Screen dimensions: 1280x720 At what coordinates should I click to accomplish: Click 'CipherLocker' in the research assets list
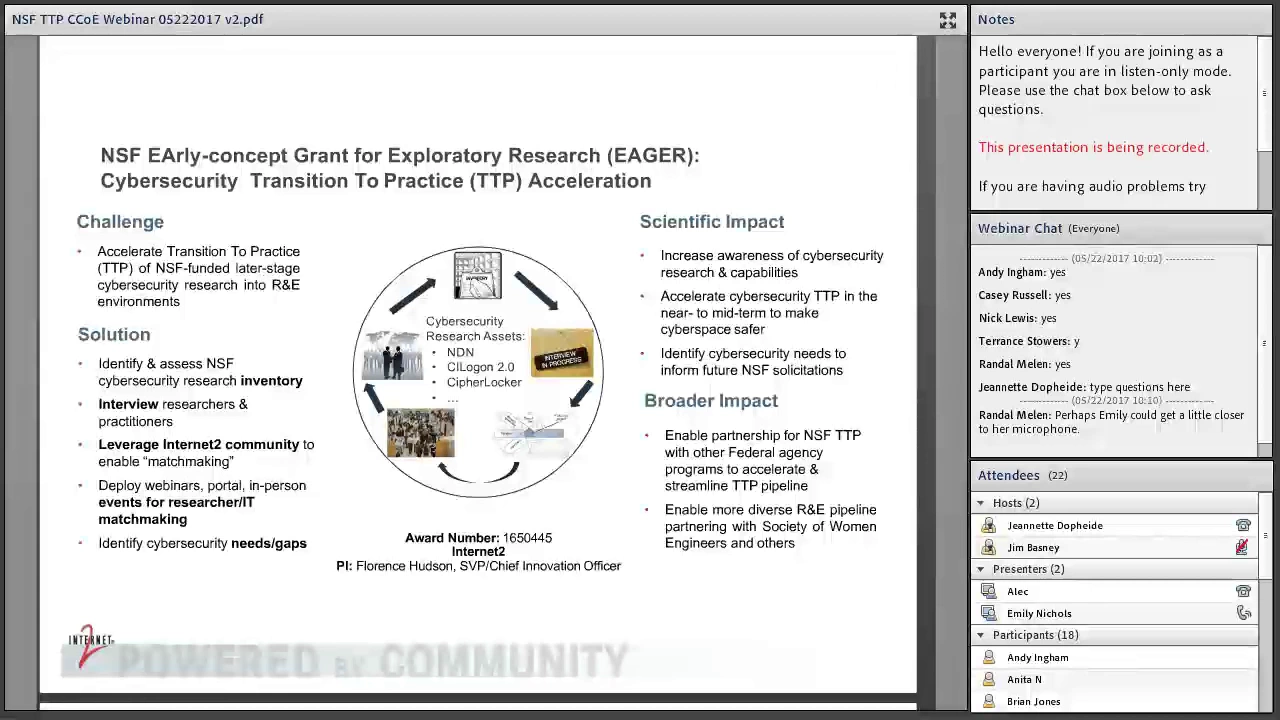484,382
